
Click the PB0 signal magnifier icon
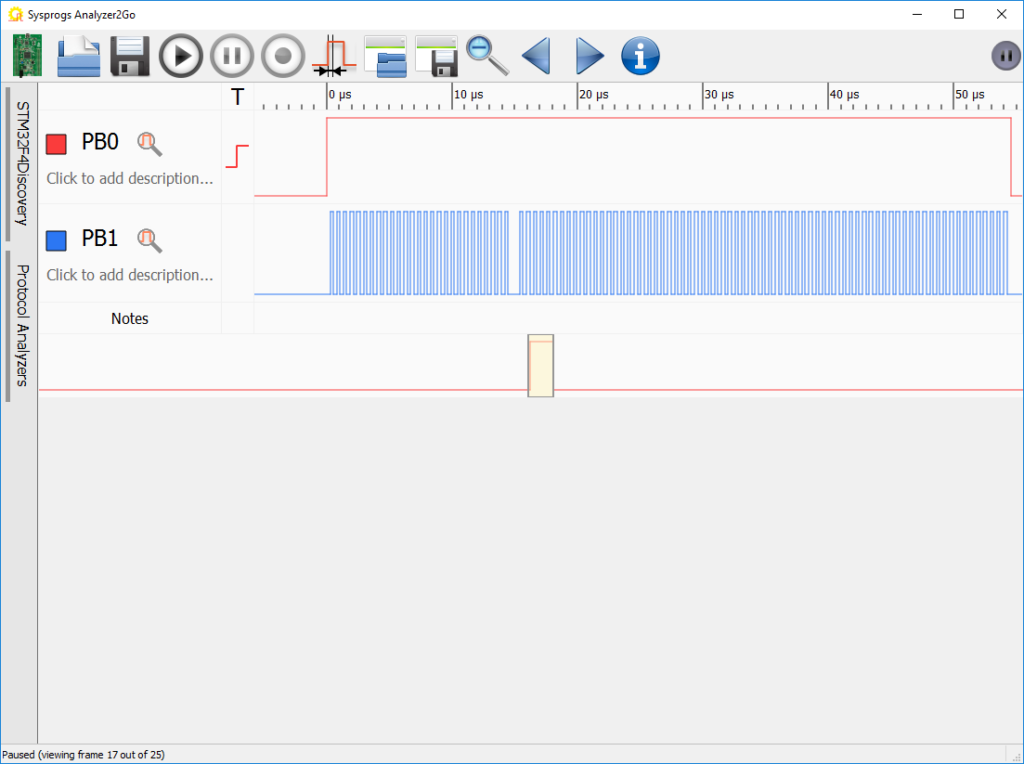pyautogui.click(x=150, y=144)
